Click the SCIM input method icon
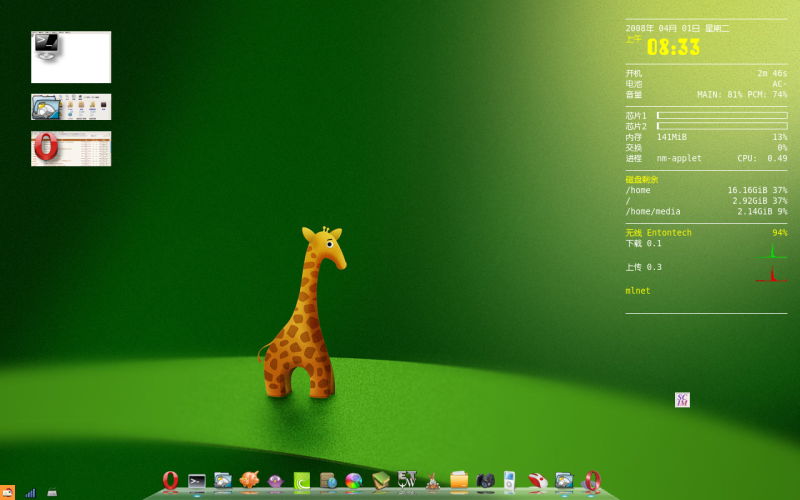 682,399
